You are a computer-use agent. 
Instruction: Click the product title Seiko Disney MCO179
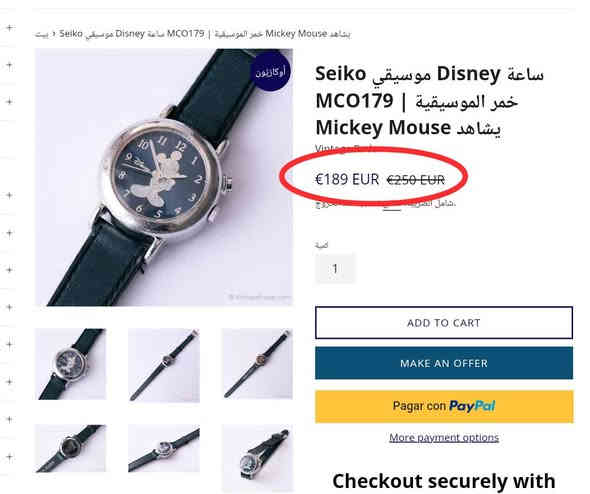click(x=429, y=100)
